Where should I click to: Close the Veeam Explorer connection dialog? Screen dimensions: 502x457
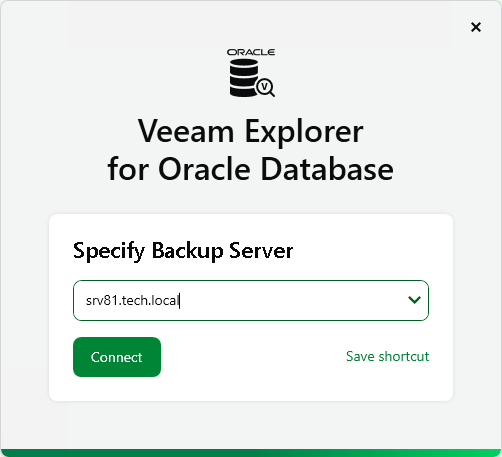pos(476,27)
